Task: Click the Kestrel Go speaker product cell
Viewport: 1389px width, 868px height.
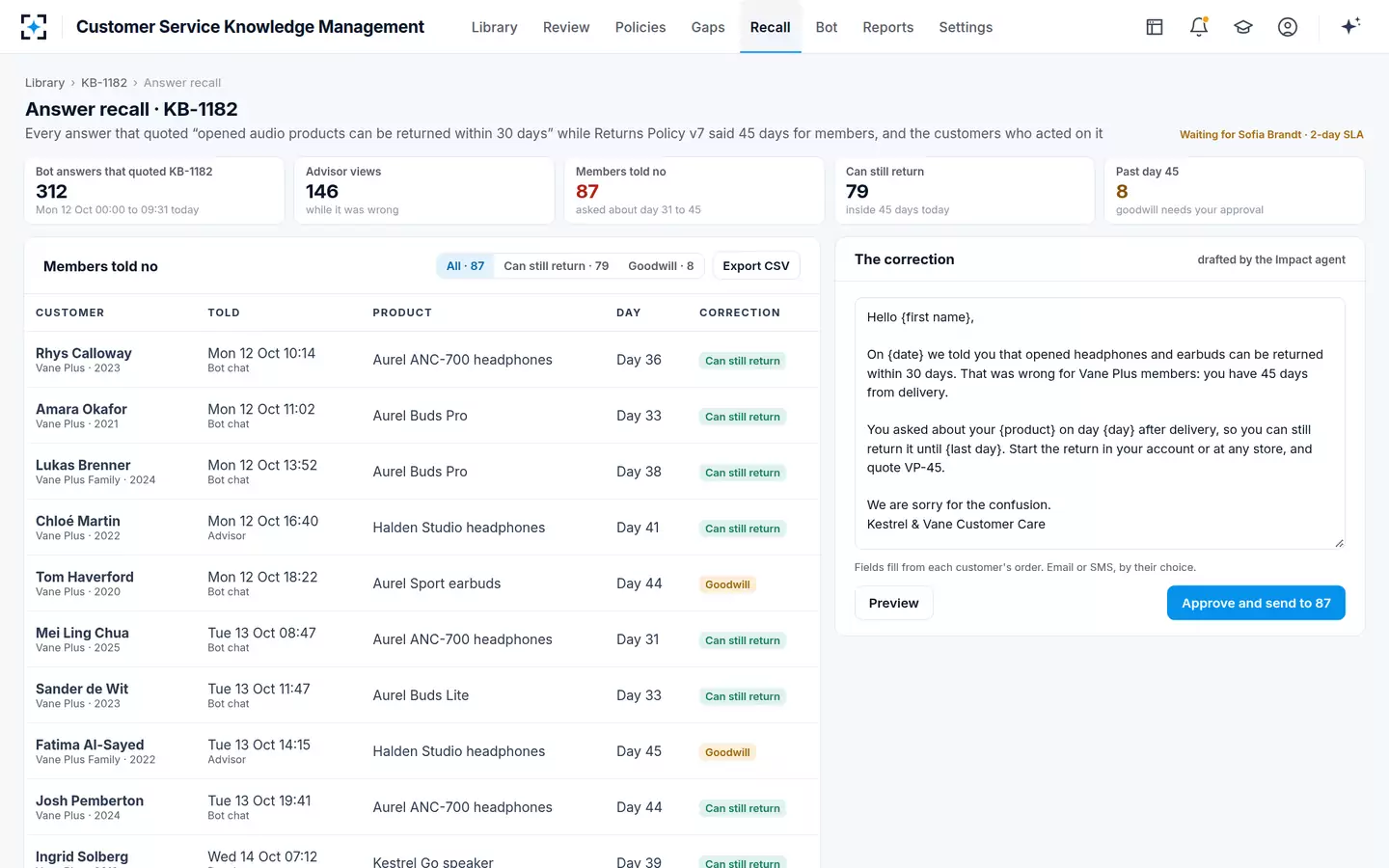Action: [x=433, y=862]
